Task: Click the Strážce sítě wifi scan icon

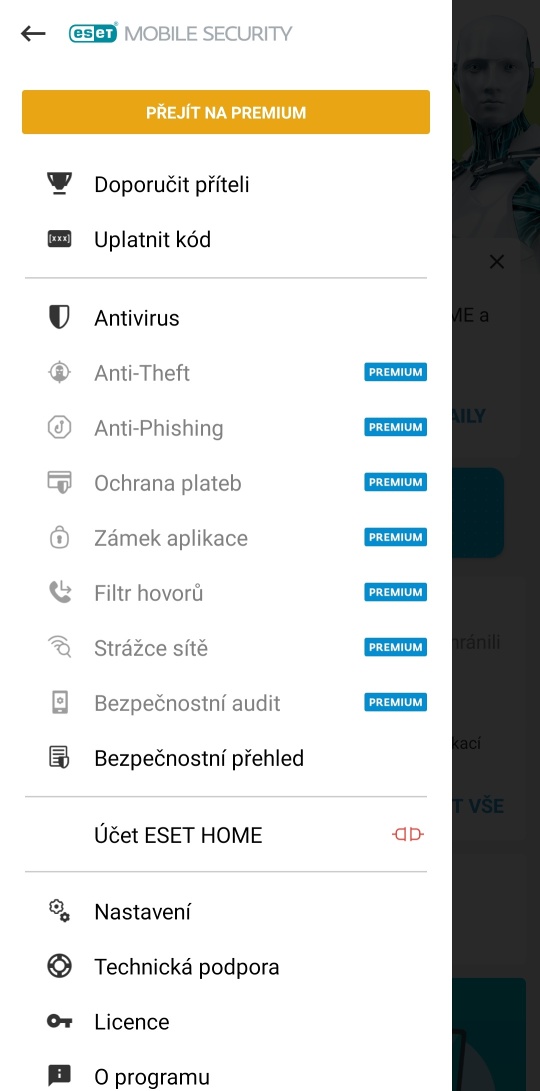Action: click(59, 648)
